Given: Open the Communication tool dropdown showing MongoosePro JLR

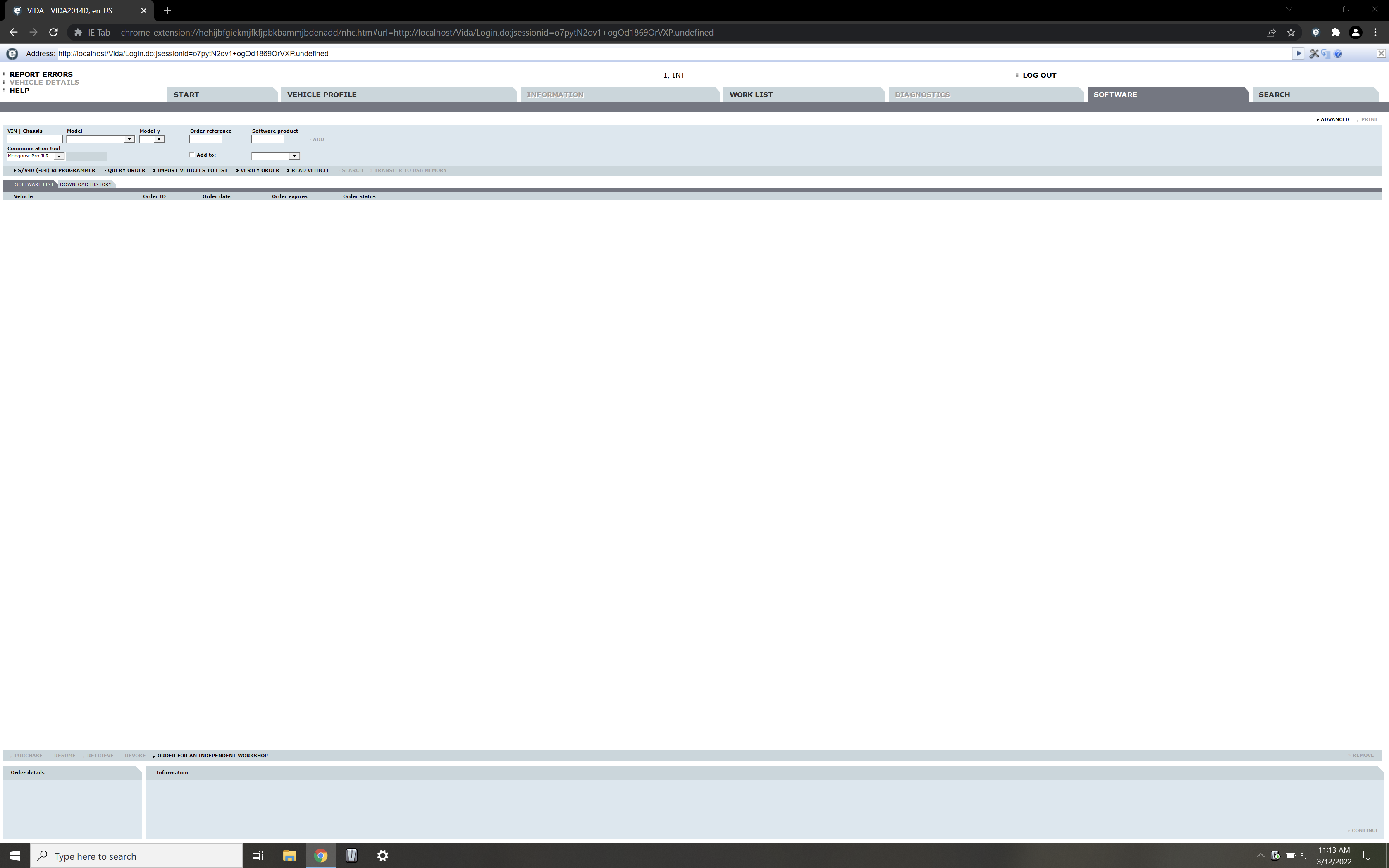Looking at the screenshot, I should coord(60,155).
